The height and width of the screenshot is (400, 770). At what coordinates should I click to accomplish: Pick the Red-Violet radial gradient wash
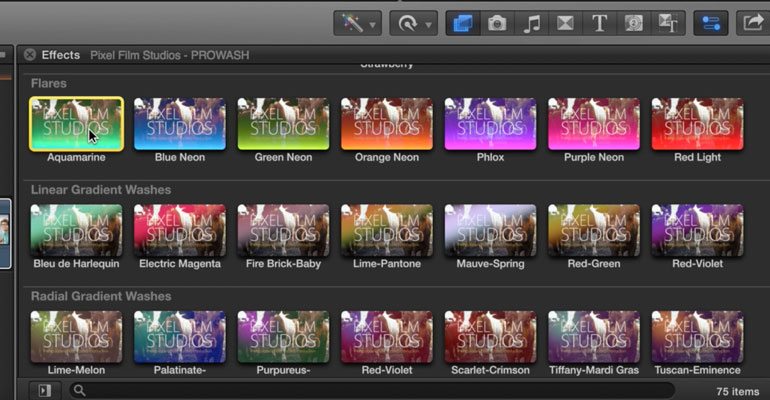tap(387, 337)
